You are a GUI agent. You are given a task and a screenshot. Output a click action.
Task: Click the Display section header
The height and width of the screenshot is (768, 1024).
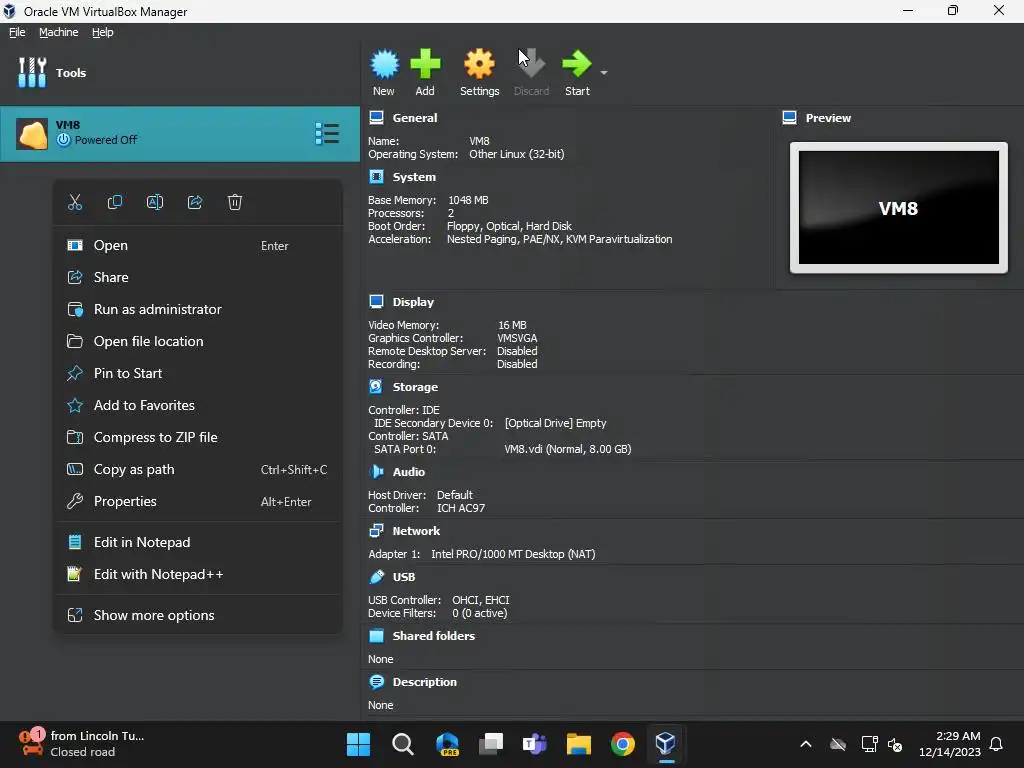pyautogui.click(x=413, y=302)
